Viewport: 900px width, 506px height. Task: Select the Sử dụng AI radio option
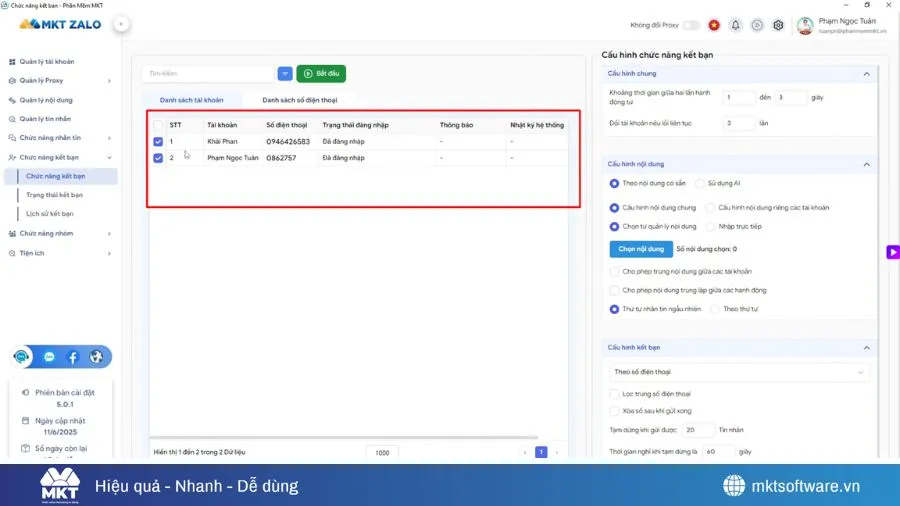[701, 183]
